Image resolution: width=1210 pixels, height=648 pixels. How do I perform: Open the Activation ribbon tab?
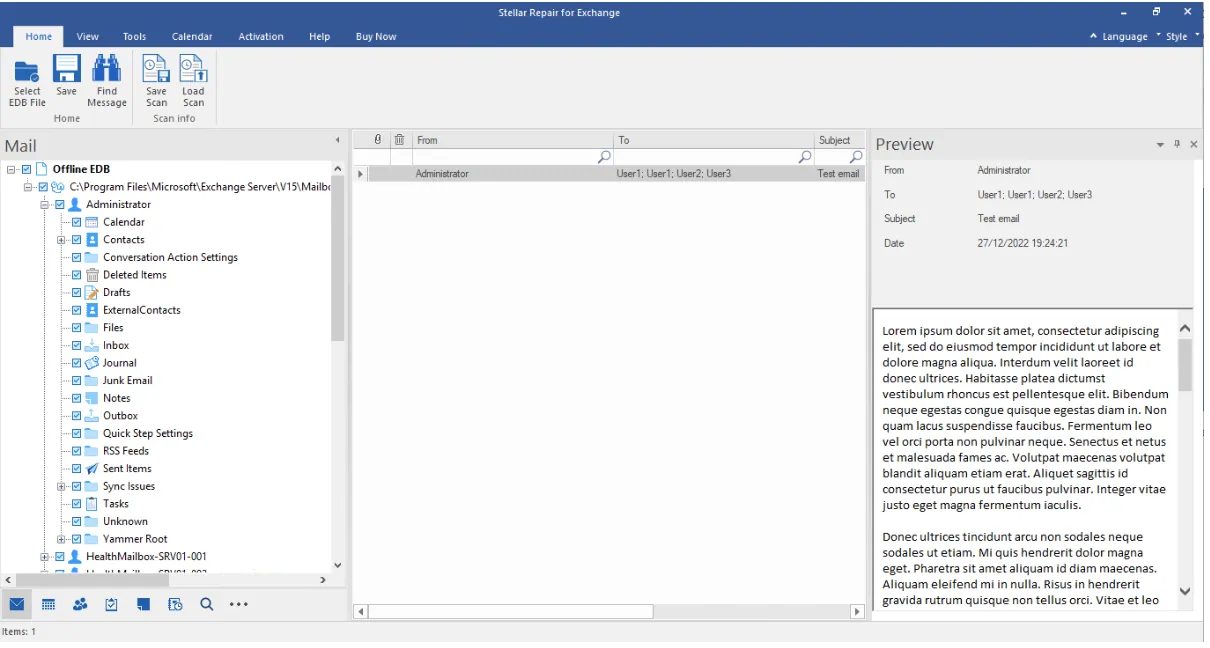point(261,36)
